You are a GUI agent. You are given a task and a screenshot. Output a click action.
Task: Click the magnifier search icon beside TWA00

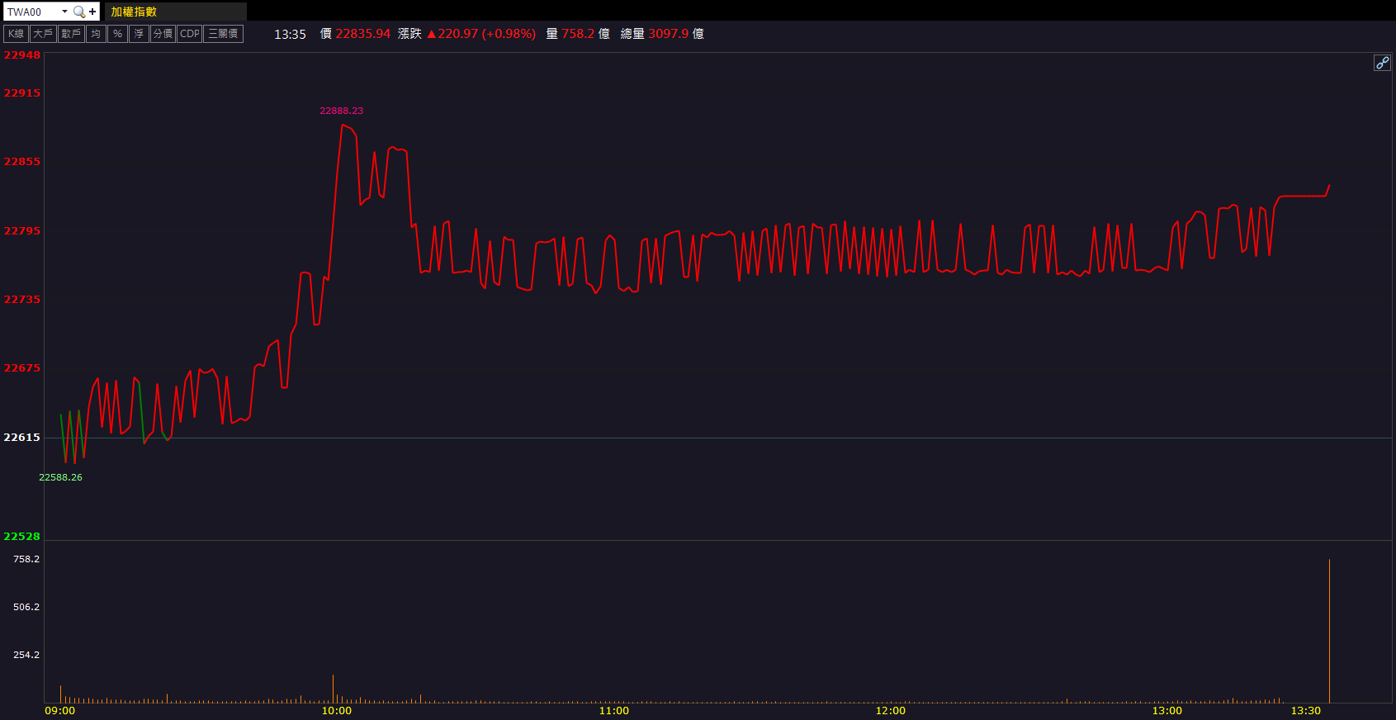pyautogui.click(x=79, y=12)
